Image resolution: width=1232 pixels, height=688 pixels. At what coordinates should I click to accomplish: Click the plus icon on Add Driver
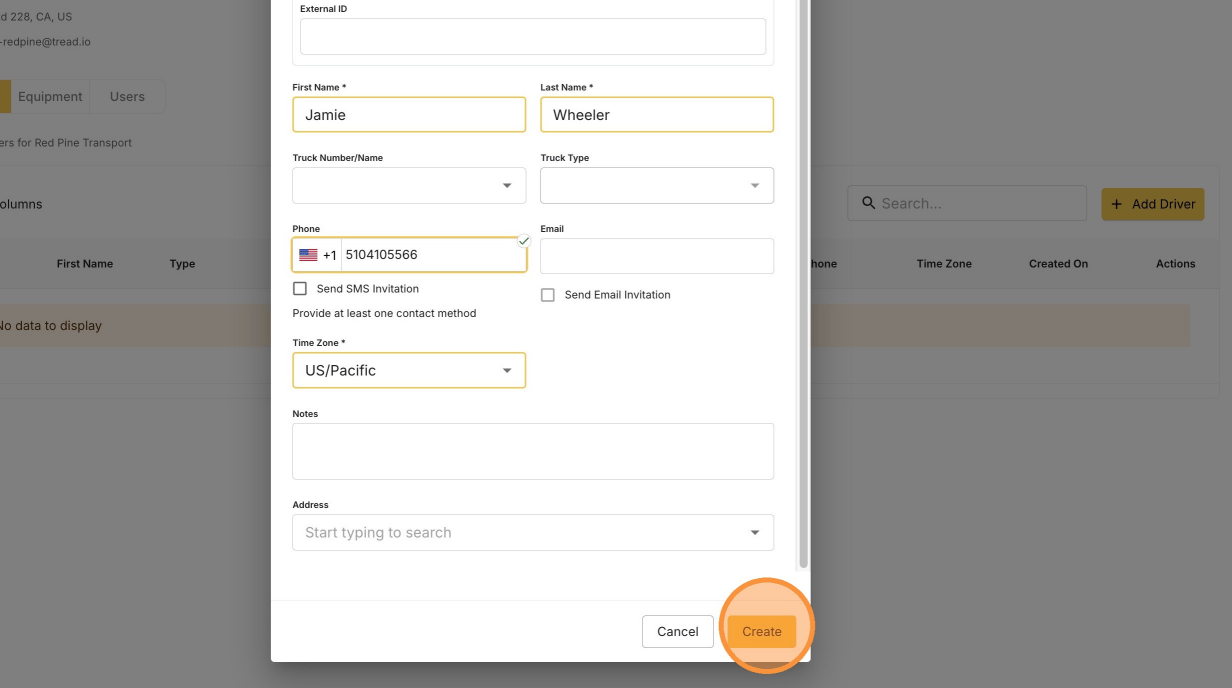1117,204
